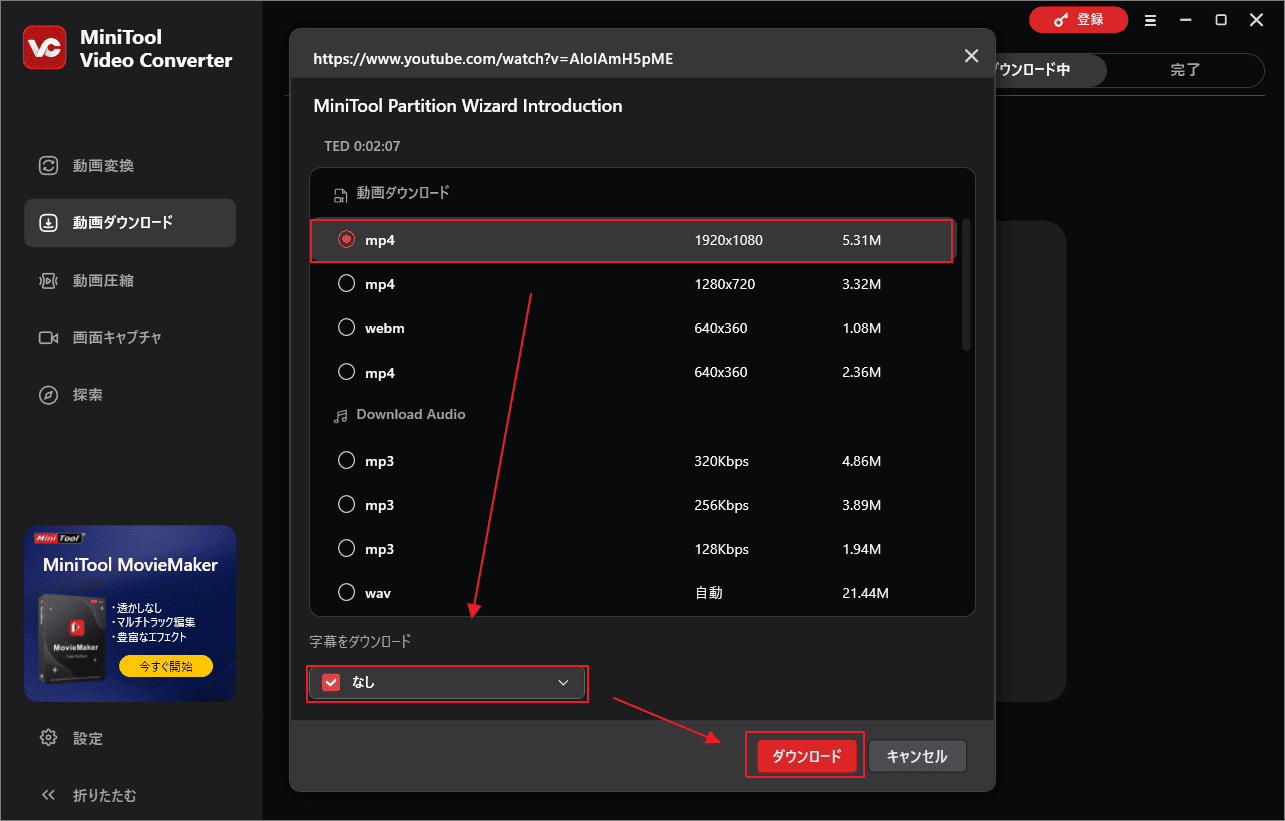Click the 3.32M file size text
Screen dimensions: 1285x821
(862, 284)
